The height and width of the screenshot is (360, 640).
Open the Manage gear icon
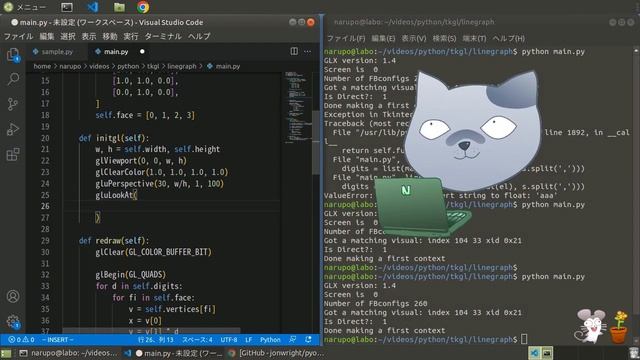coord(13,322)
